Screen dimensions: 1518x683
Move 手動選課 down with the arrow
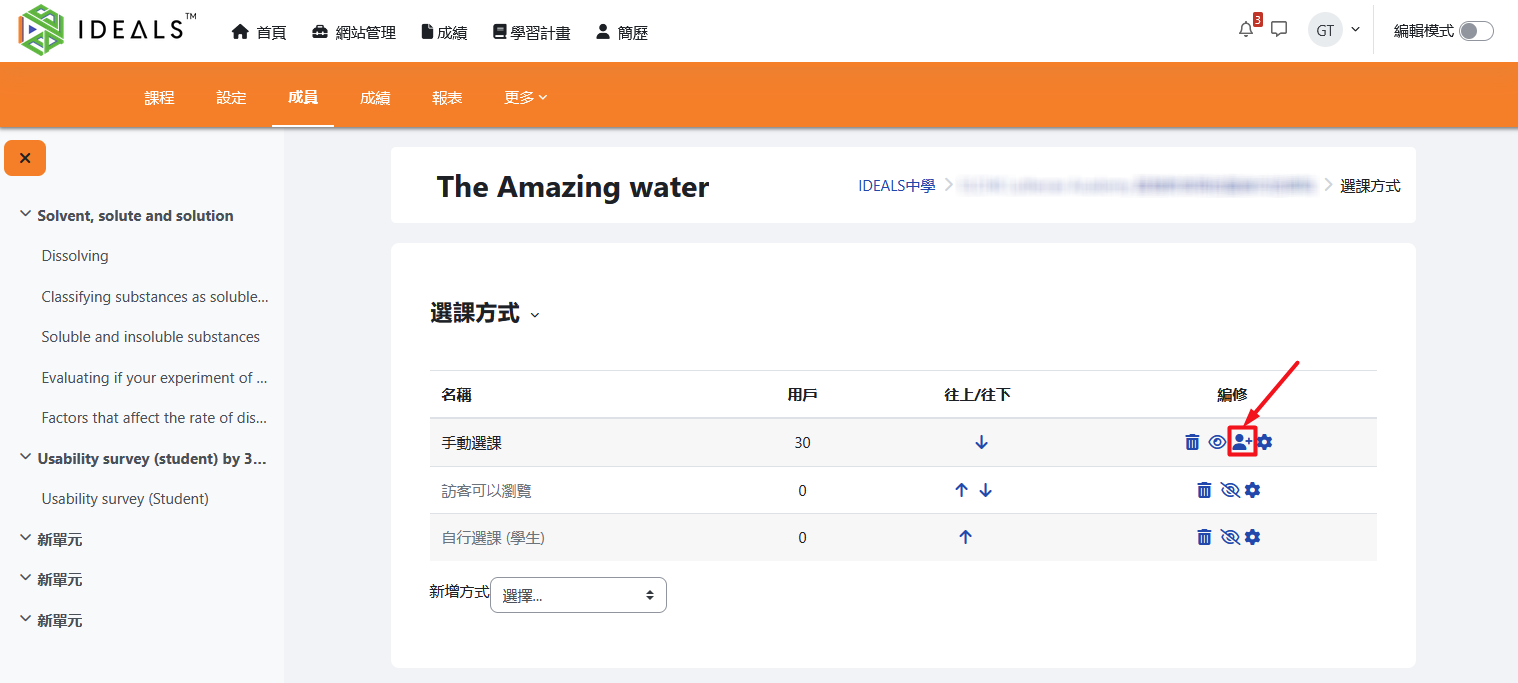pyautogui.click(x=981, y=442)
